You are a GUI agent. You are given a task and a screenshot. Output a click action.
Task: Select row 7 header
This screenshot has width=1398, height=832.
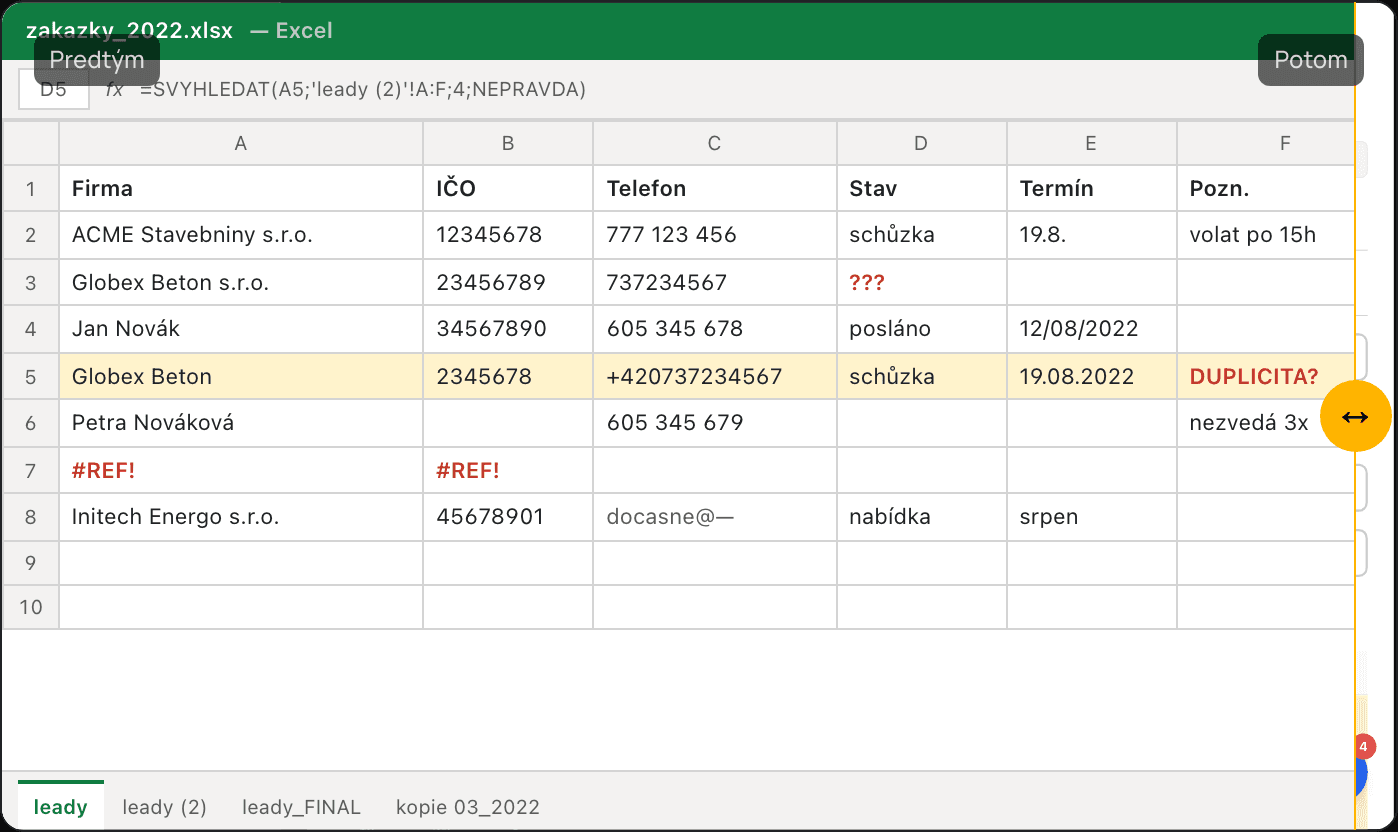31,470
